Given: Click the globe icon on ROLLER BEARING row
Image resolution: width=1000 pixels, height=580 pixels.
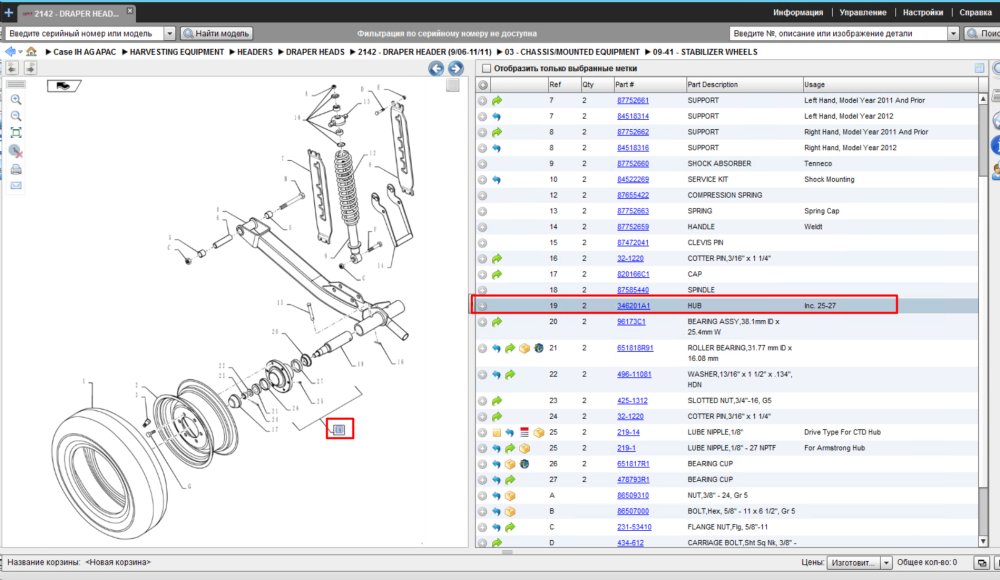Looking at the screenshot, I should (x=539, y=348).
